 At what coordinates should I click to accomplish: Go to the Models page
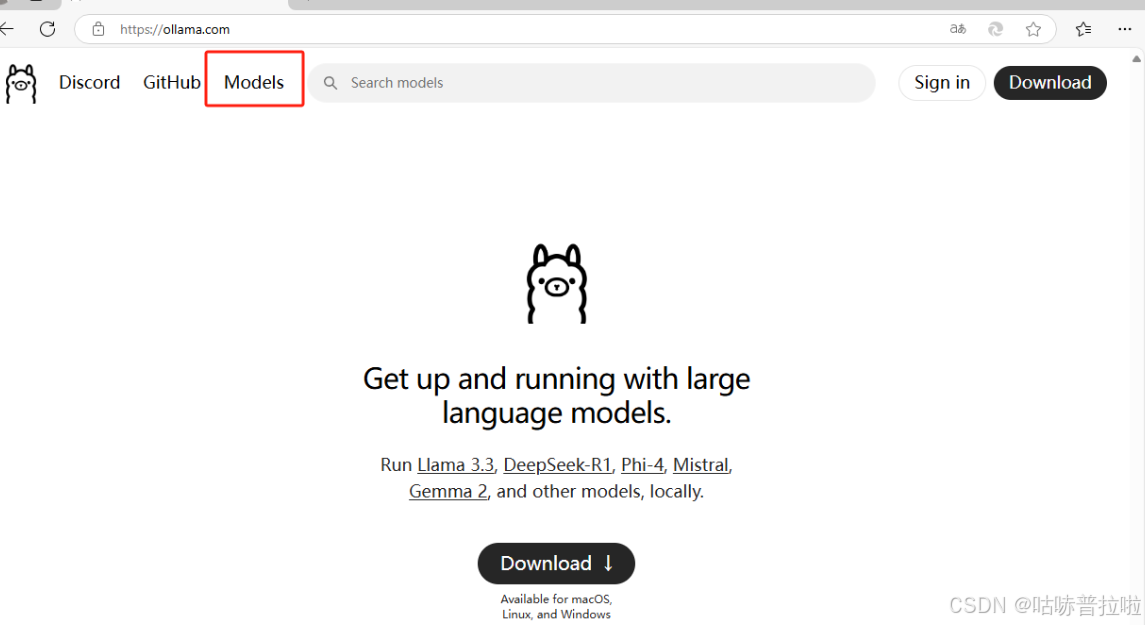[x=254, y=83]
